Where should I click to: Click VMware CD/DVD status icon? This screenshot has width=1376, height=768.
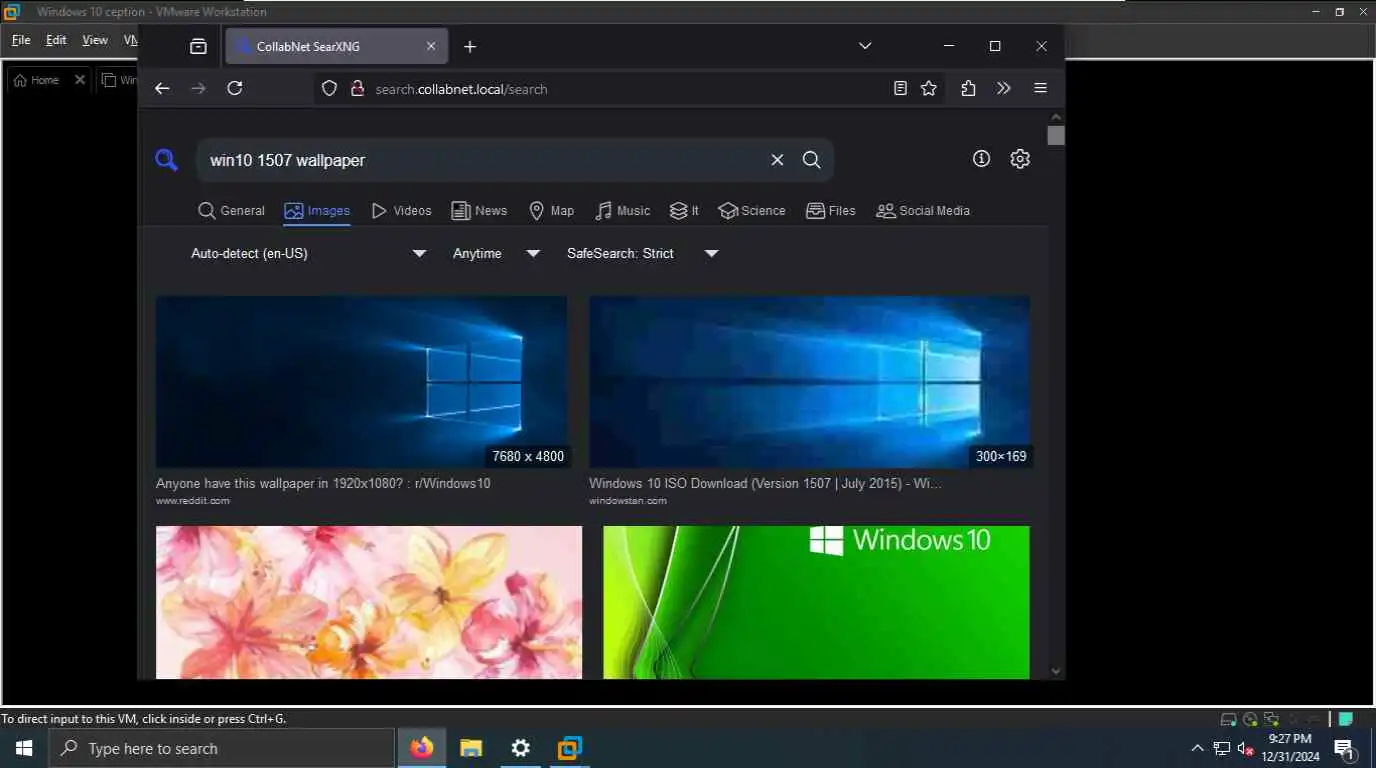[1250, 719]
